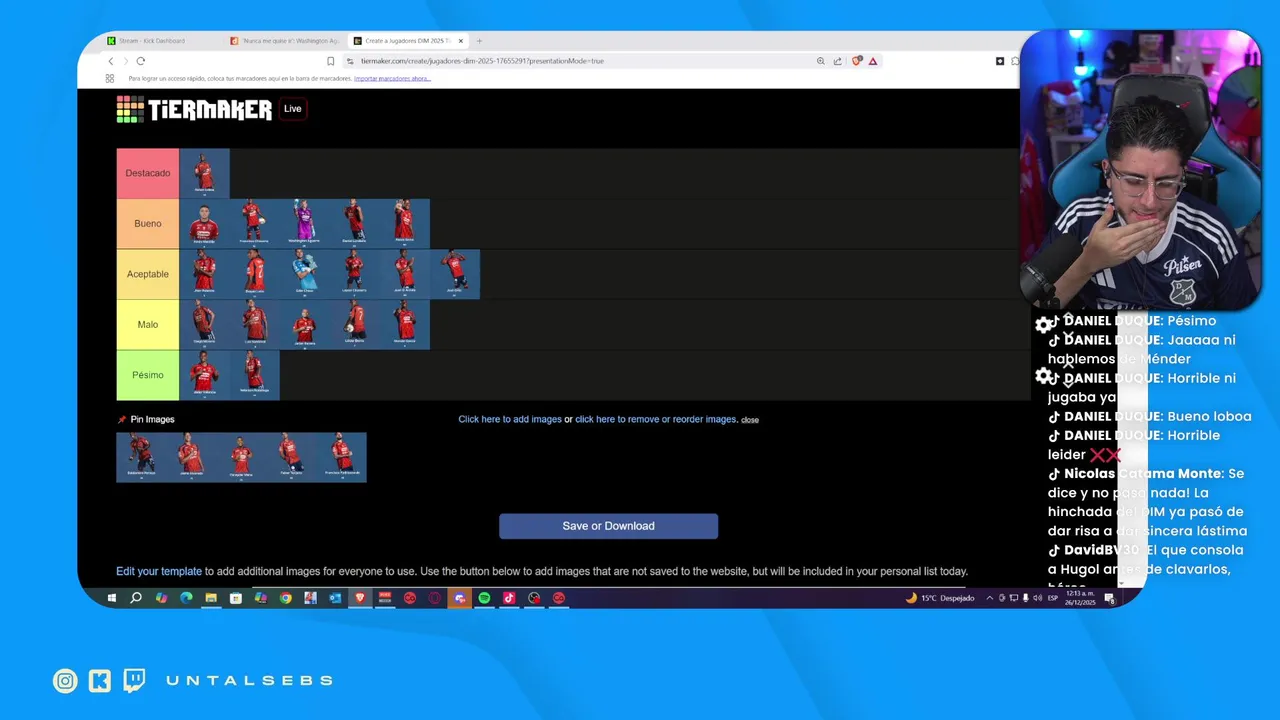Close the Create a Jugadores DIM 2025 tab
Screen dimensions: 1280x720
tap(461, 41)
